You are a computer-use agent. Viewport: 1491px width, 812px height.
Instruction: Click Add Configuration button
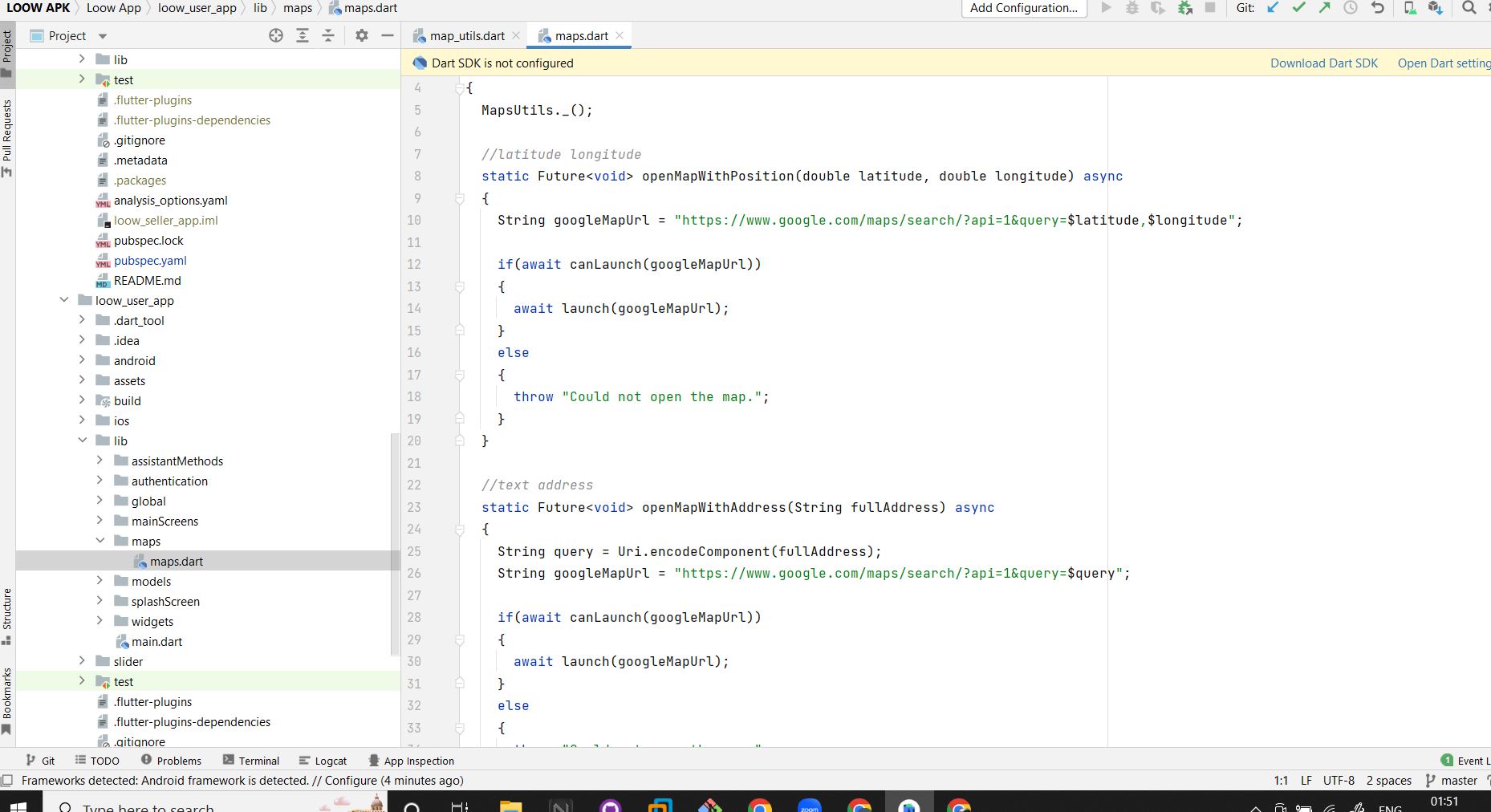pyautogui.click(x=1024, y=8)
